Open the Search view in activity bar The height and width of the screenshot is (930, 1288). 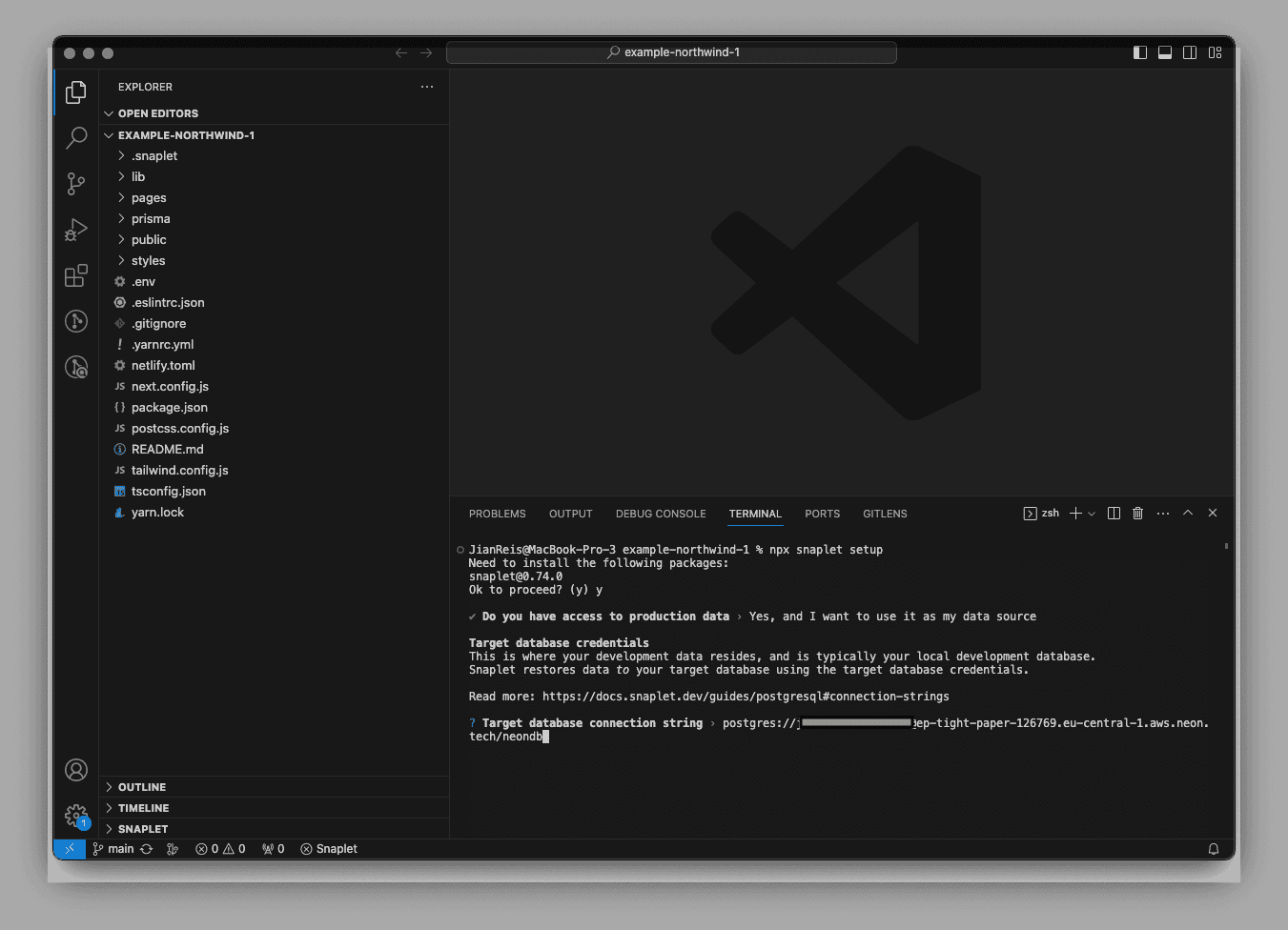(x=76, y=138)
